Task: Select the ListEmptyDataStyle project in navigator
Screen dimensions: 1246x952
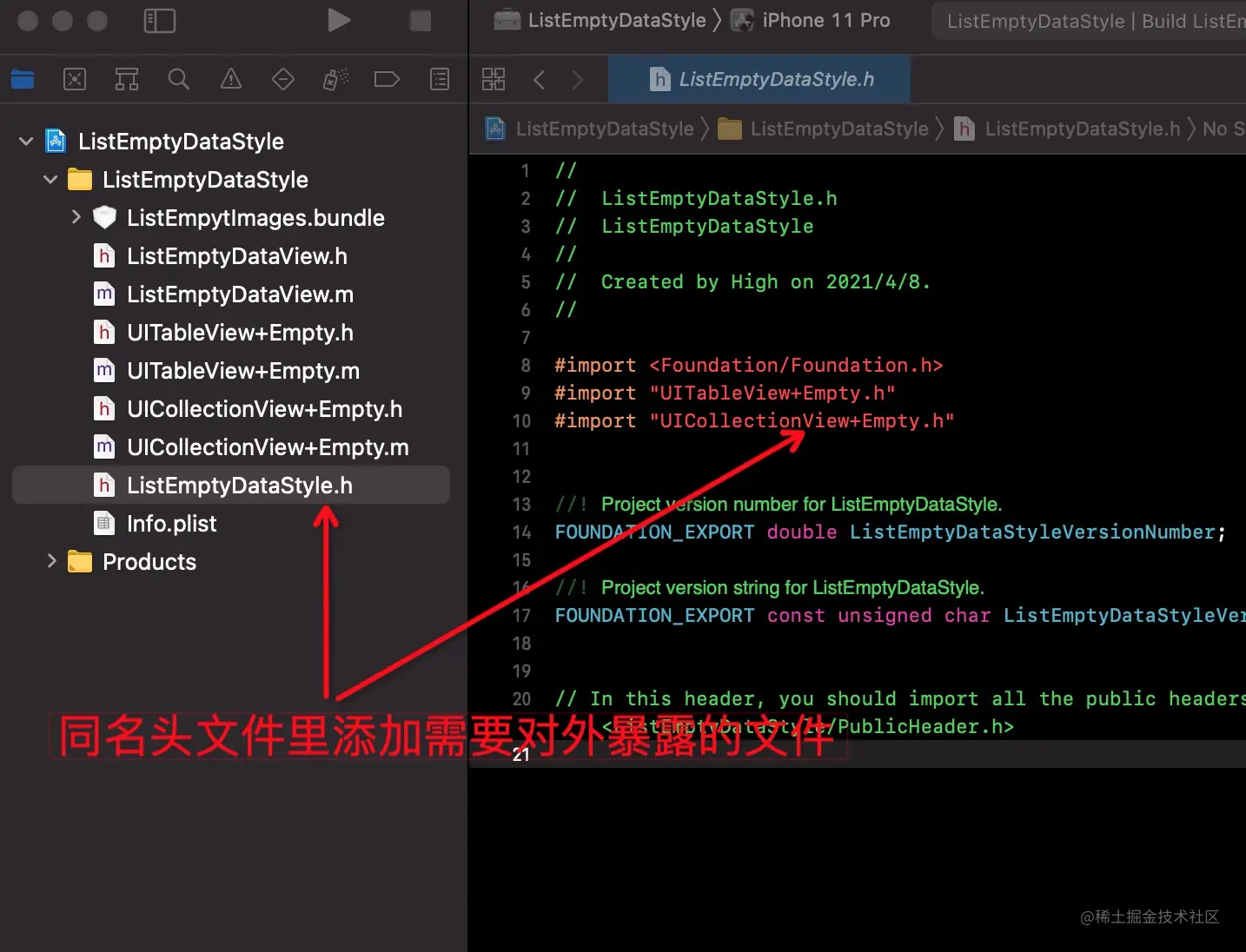Action: pyautogui.click(x=181, y=141)
